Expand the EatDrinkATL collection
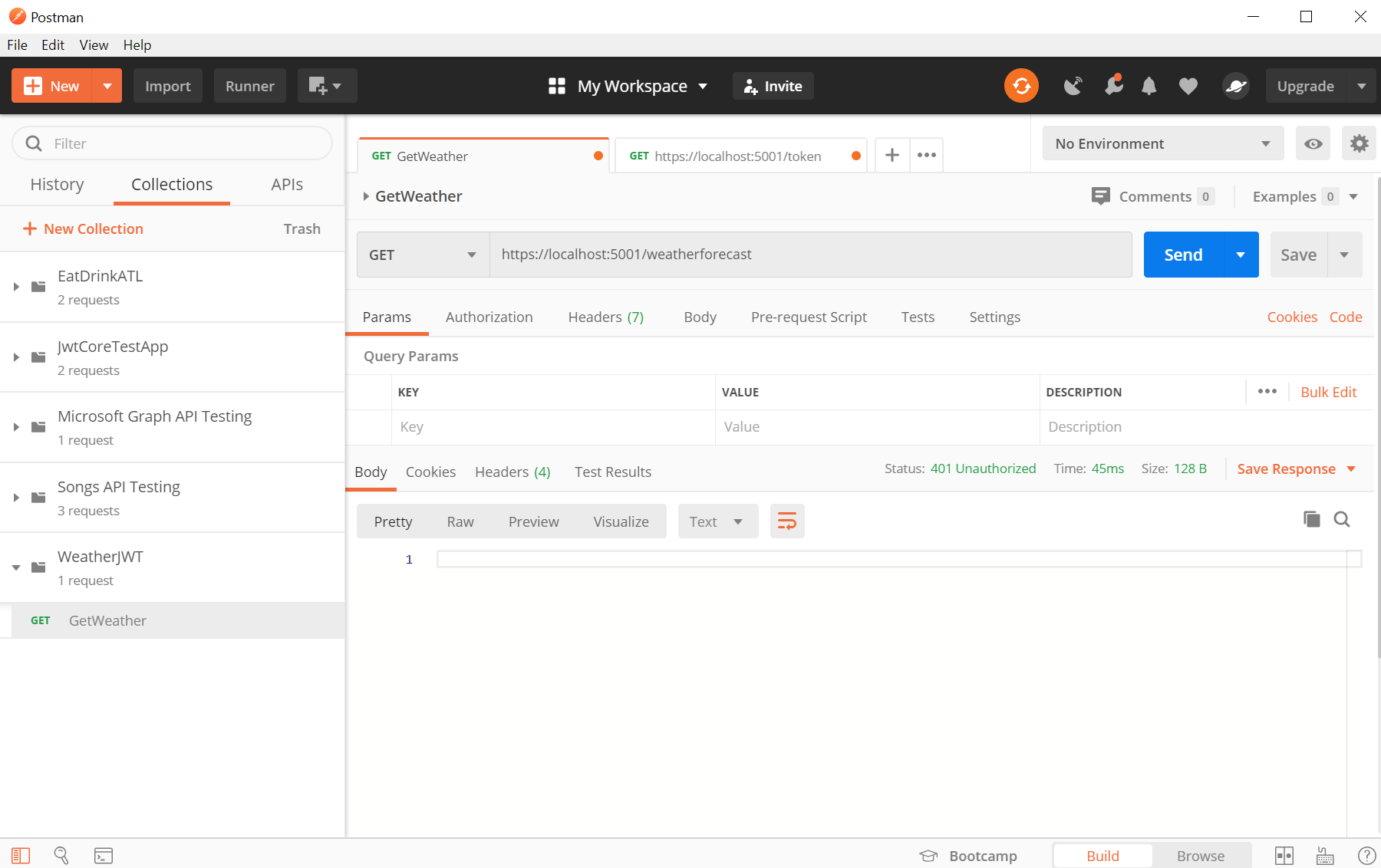Screen dimensions: 1381x868 pyautogui.click(x=16, y=287)
